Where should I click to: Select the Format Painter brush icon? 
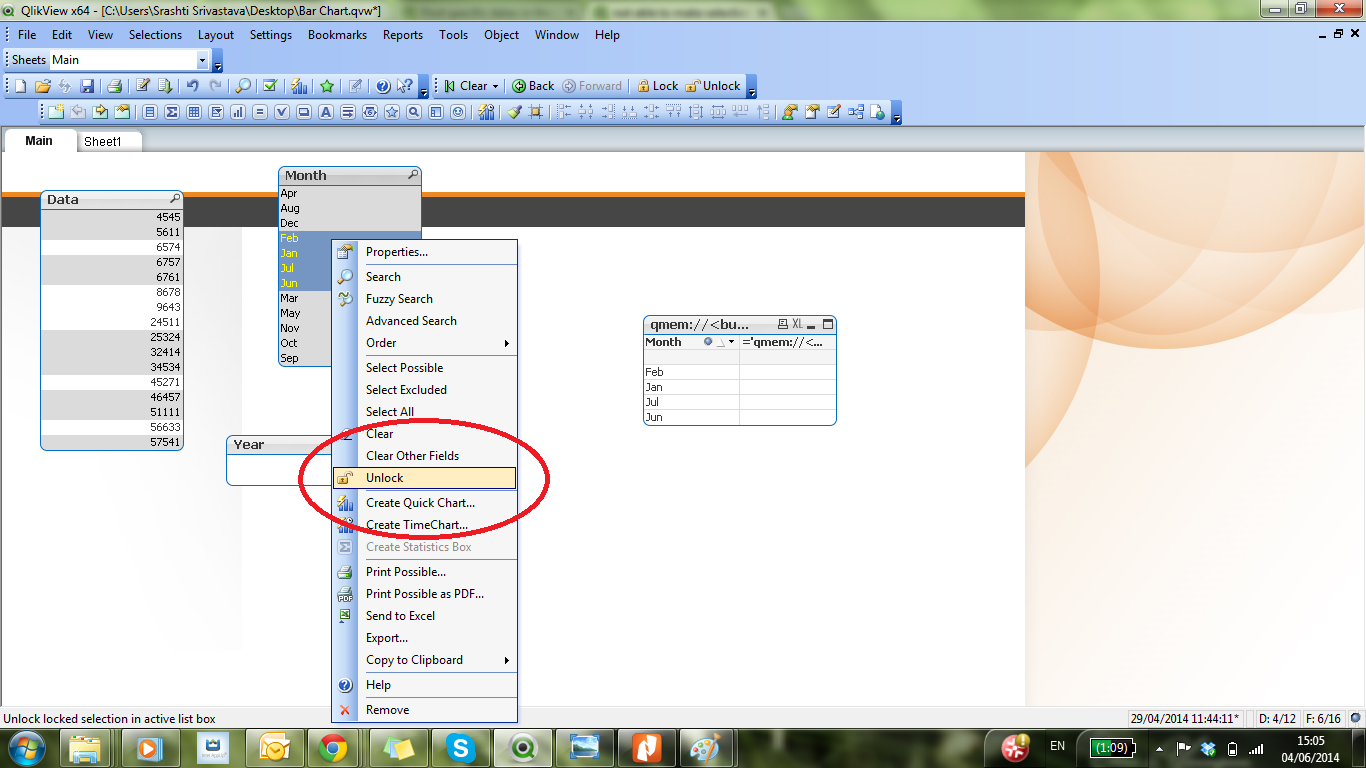tap(514, 112)
